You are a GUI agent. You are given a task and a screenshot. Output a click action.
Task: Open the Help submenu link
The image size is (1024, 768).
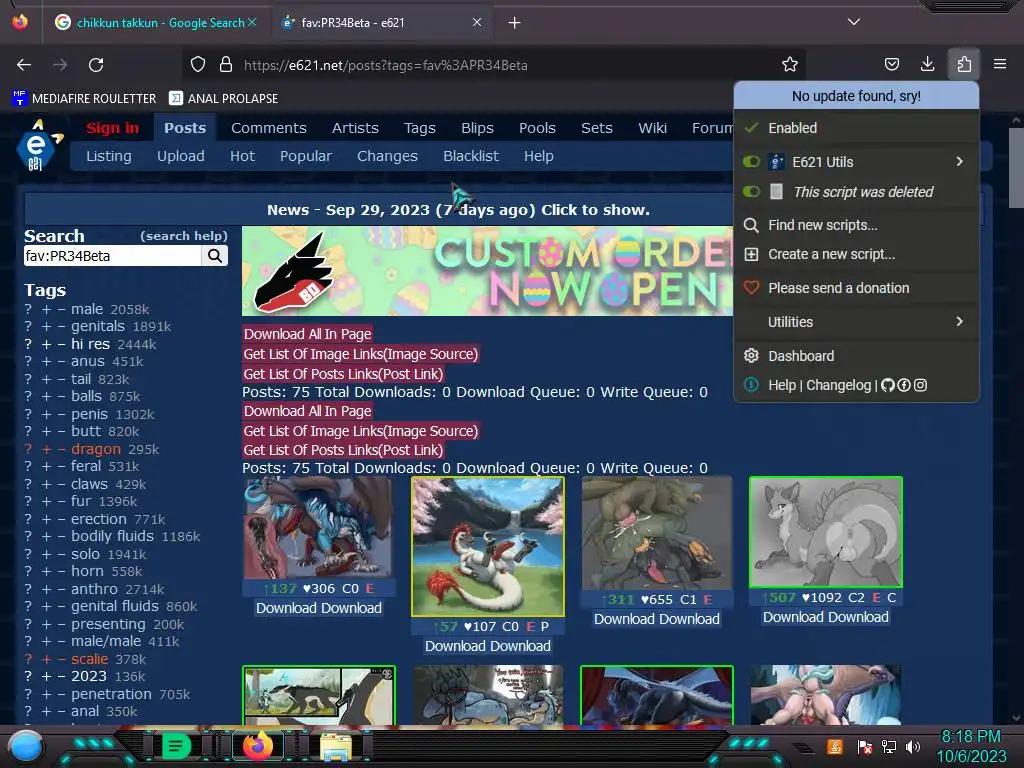pos(539,156)
